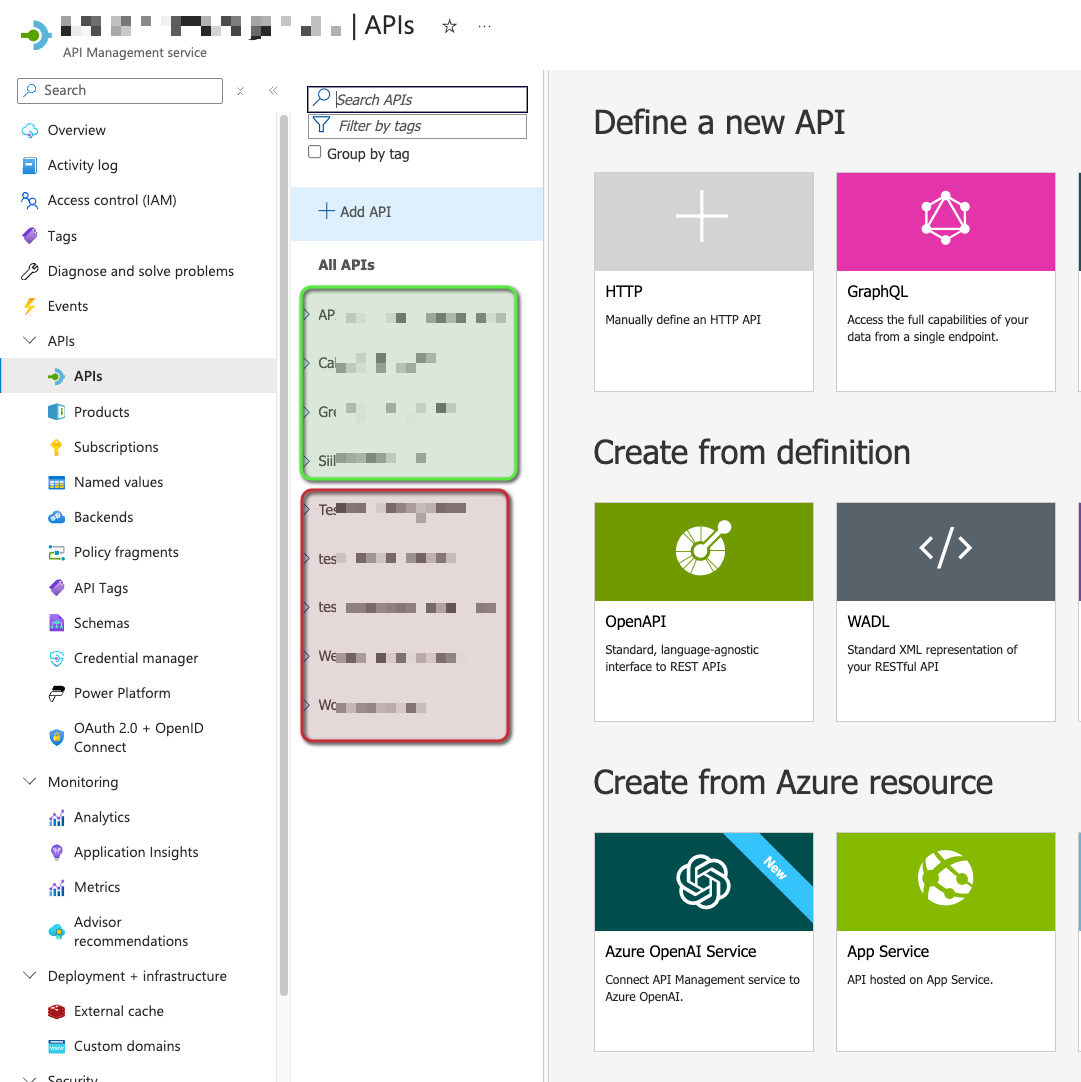Collapse the left navigation pane
This screenshot has height=1082, width=1081.
[x=273, y=91]
